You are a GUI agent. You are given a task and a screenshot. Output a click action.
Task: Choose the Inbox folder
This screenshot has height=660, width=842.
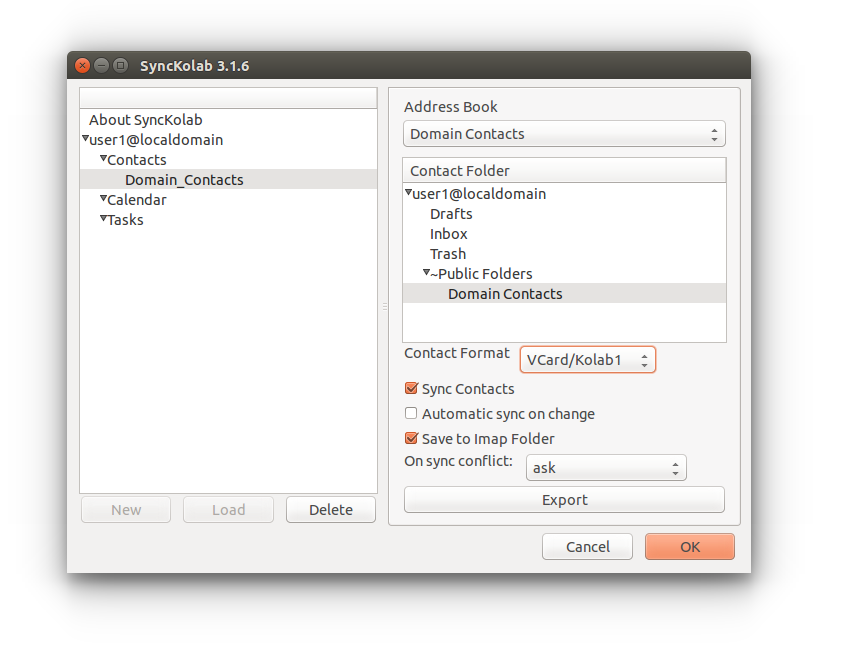click(449, 234)
